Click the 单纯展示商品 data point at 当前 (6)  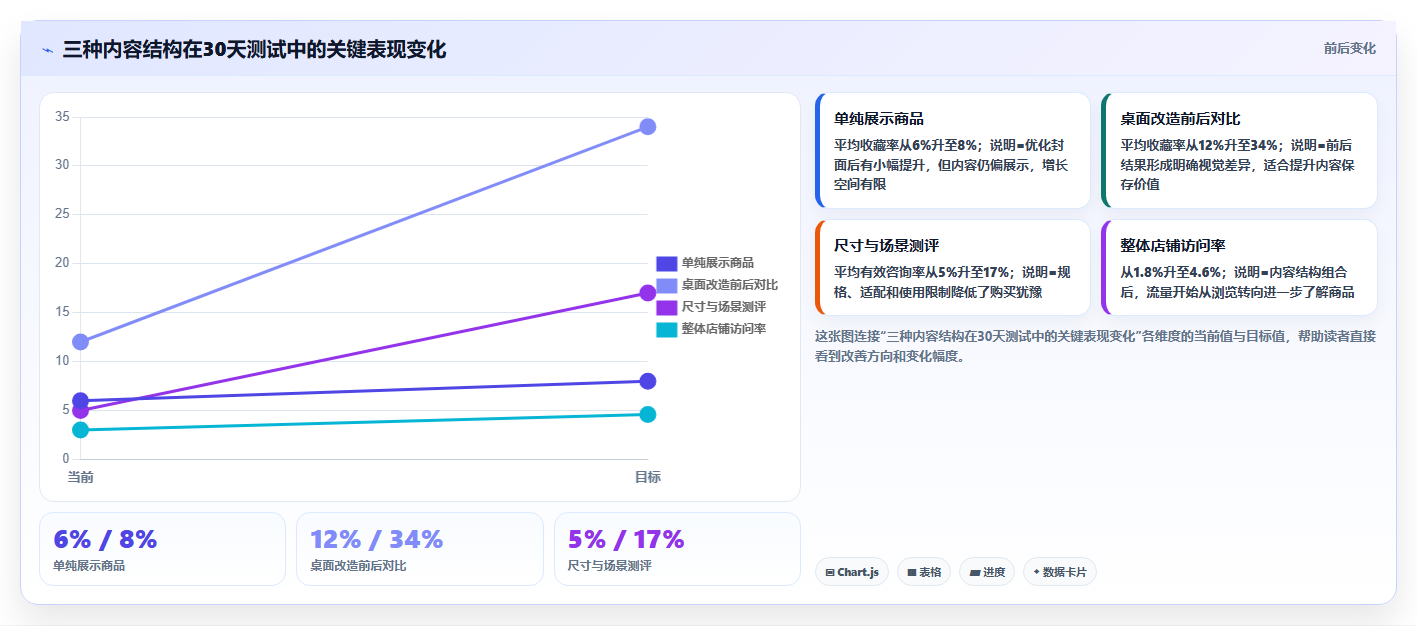81,401
